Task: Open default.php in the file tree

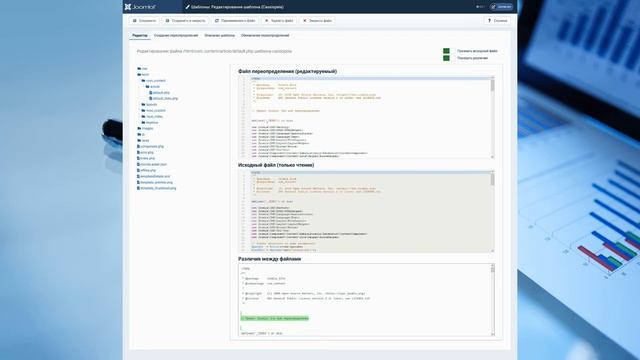Action: click(160, 93)
